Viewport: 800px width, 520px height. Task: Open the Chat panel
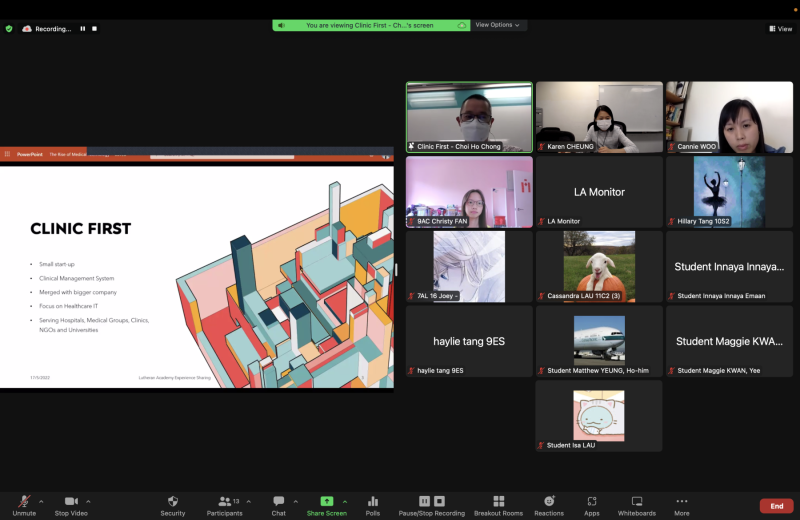point(279,505)
